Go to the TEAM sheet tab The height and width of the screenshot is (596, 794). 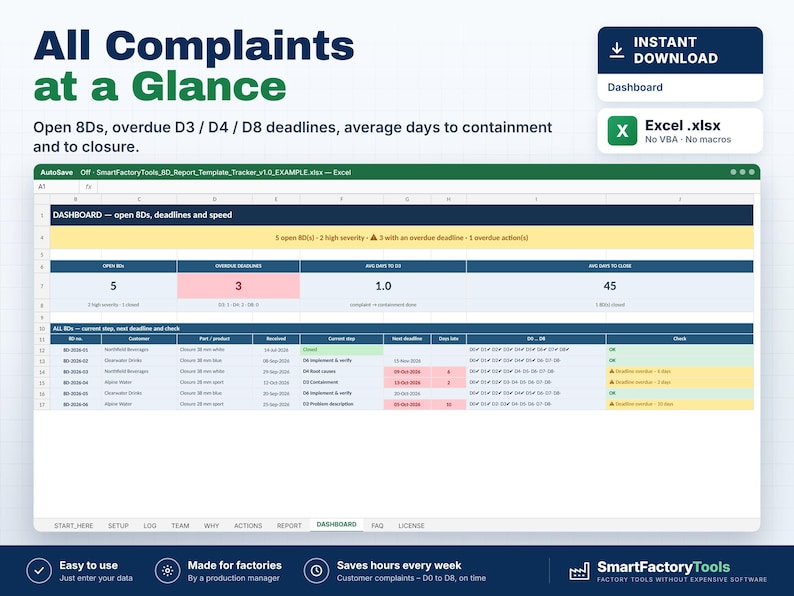coord(180,526)
